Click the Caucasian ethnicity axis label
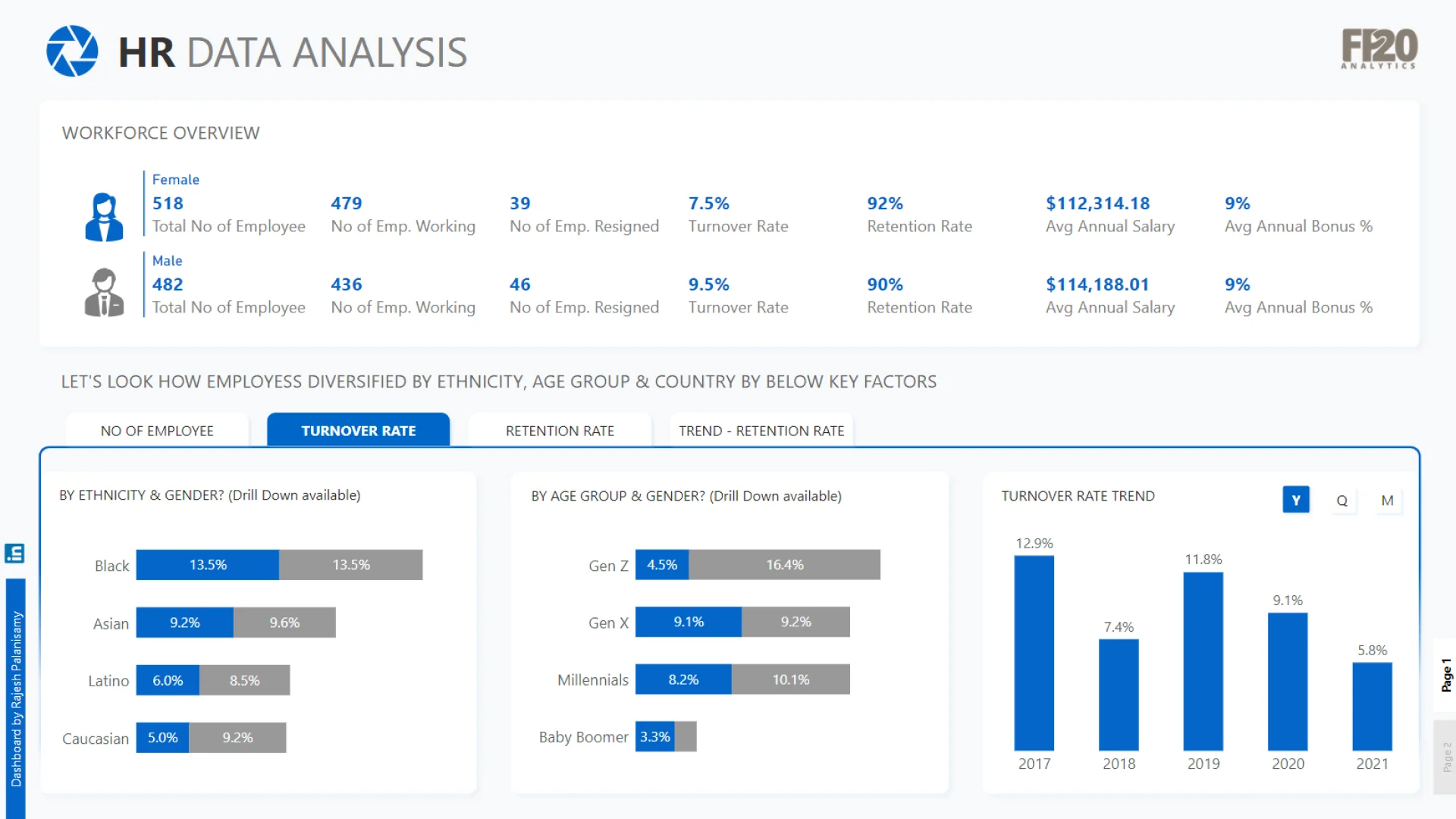The width and height of the screenshot is (1456, 819). pos(96,739)
